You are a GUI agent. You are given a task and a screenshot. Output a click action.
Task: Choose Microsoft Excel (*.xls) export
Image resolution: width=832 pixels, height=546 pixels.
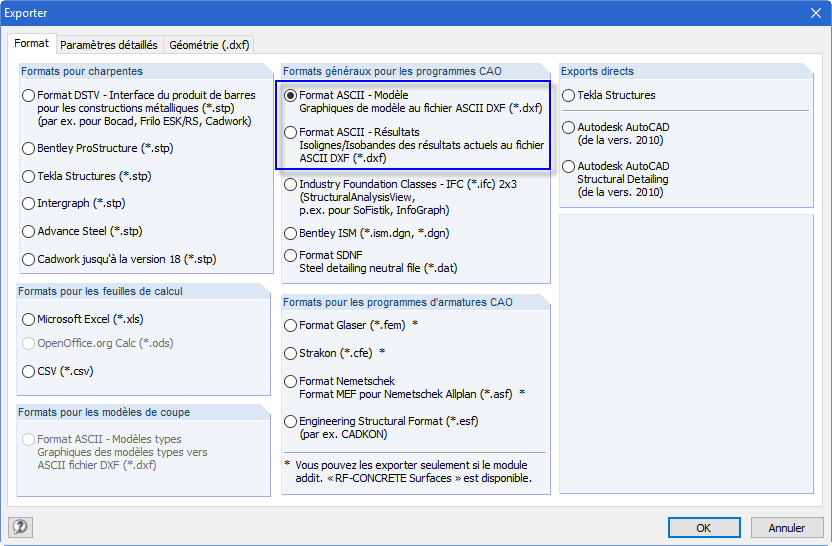point(28,319)
